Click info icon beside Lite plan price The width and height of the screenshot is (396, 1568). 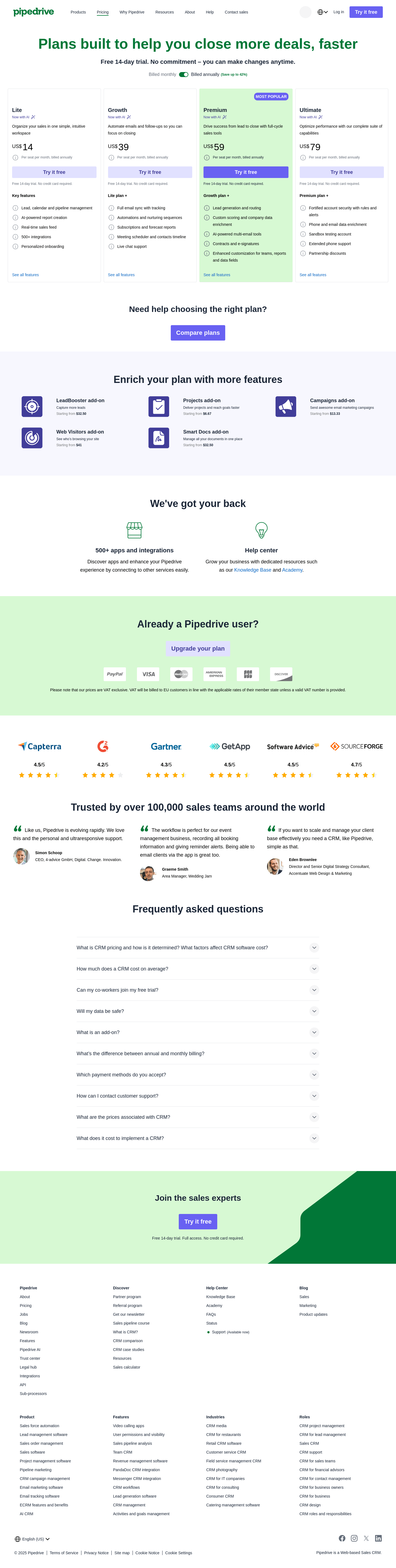15,158
